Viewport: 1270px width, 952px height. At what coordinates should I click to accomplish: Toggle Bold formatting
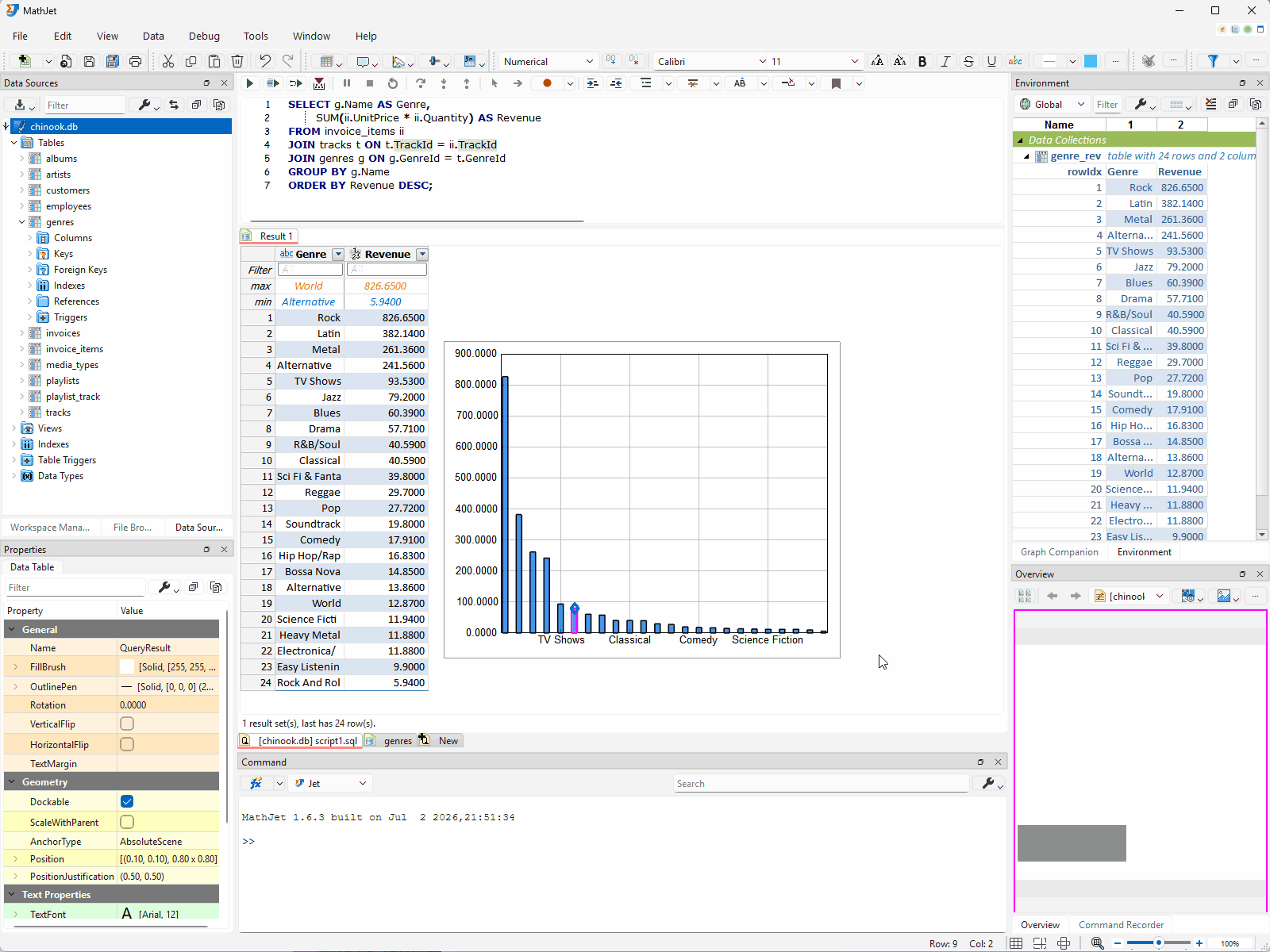click(922, 61)
